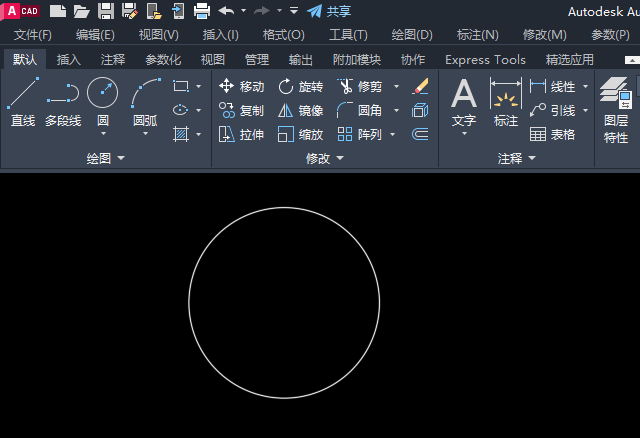Click the Undo arrow
Image resolution: width=640 pixels, height=438 pixels.
pyautogui.click(x=226, y=11)
